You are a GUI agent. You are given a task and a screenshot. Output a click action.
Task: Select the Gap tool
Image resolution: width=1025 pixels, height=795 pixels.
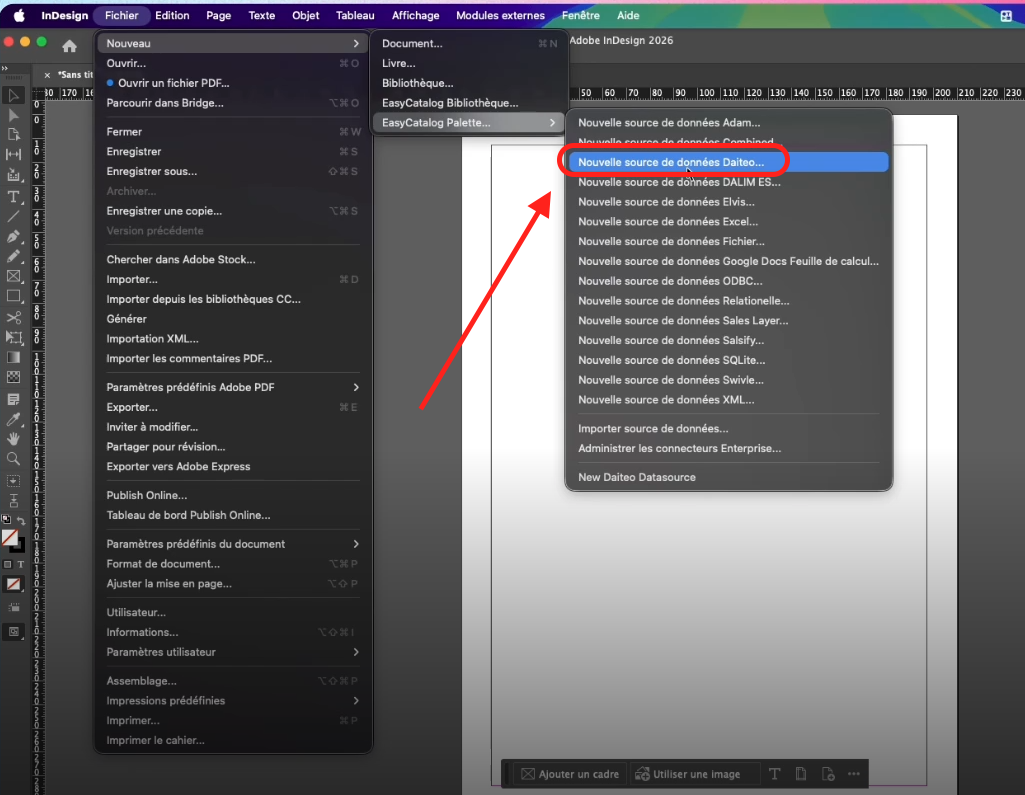click(x=13, y=154)
